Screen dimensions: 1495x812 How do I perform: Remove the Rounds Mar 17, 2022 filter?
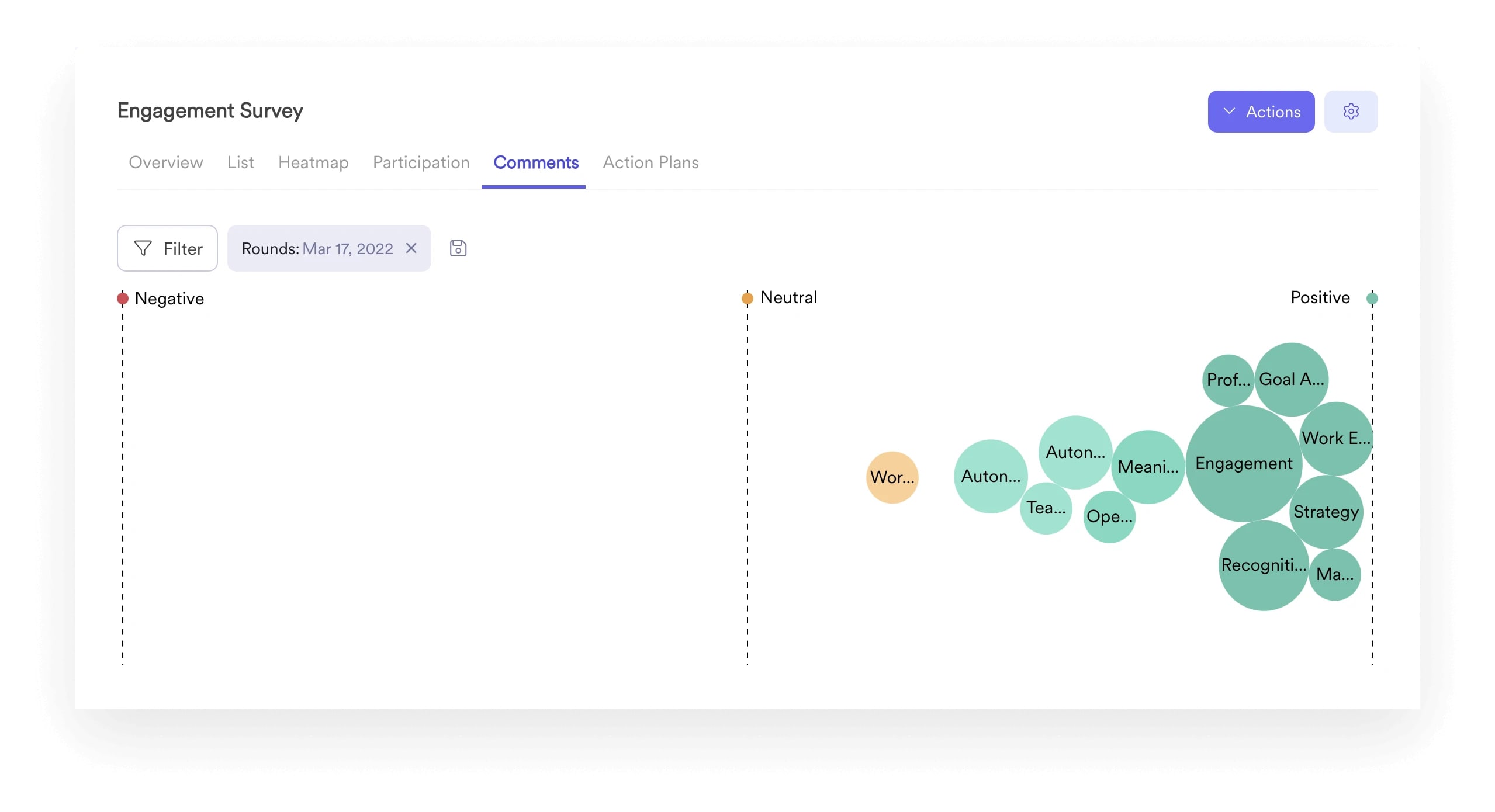coord(412,248)
